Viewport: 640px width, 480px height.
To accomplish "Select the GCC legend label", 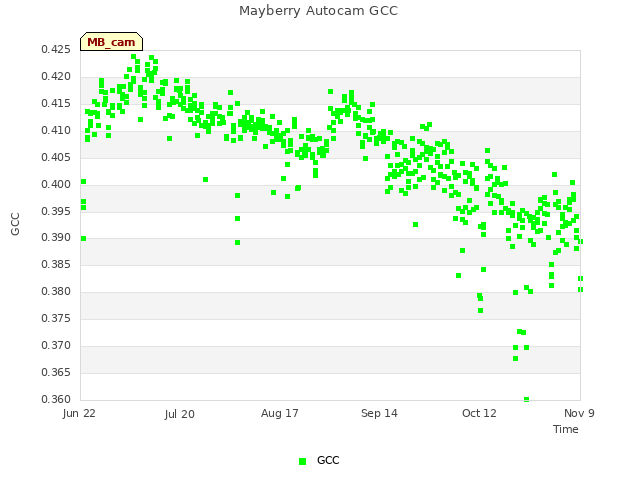I will click(x=328, y=460).
